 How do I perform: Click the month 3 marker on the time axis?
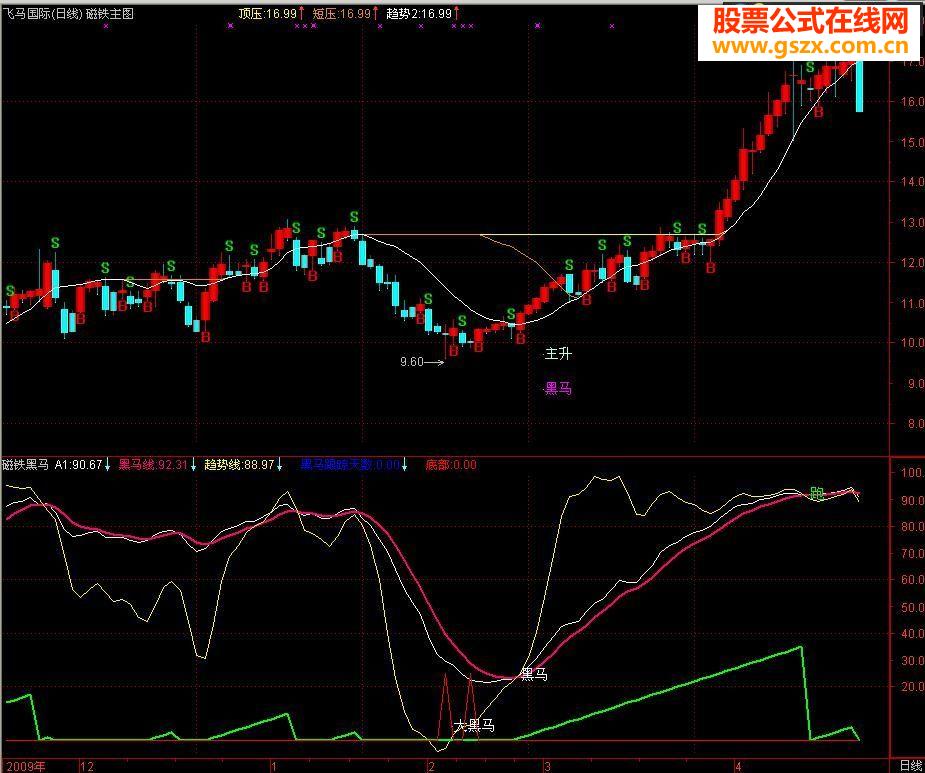pos(547,767)
